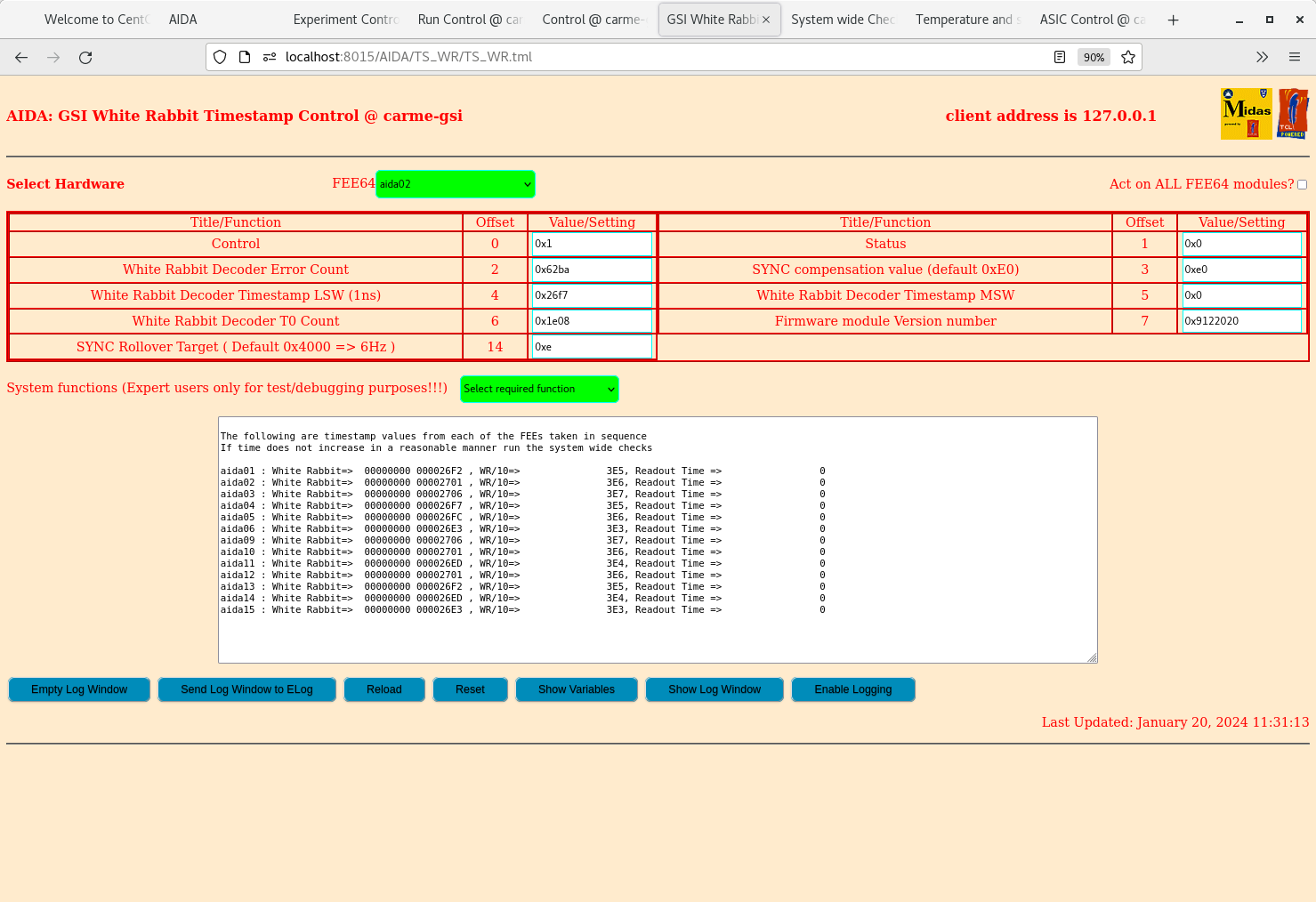
Task: Open reader view icon in the address bar
Action: tap(1060, 57)
